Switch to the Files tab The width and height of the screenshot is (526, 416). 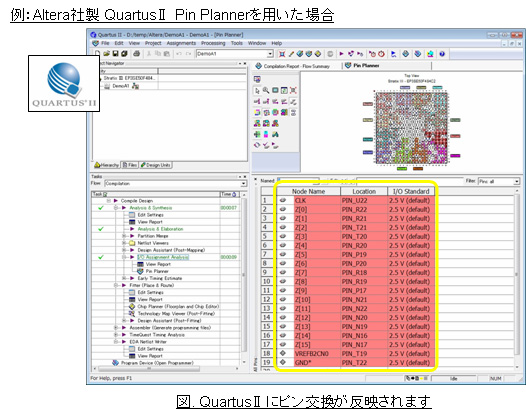pos(129,165)
